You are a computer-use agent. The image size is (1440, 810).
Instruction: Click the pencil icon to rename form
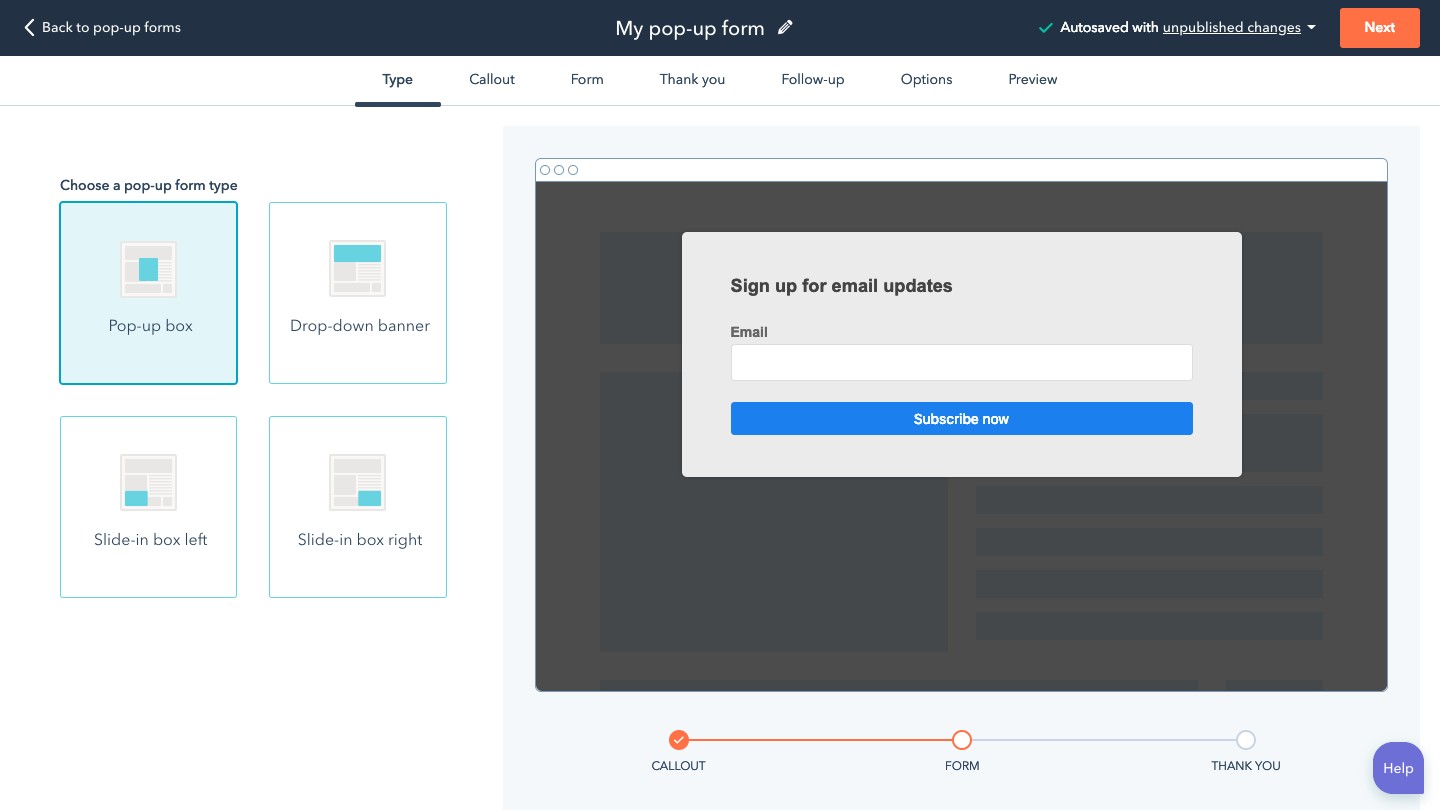[785, 28]
